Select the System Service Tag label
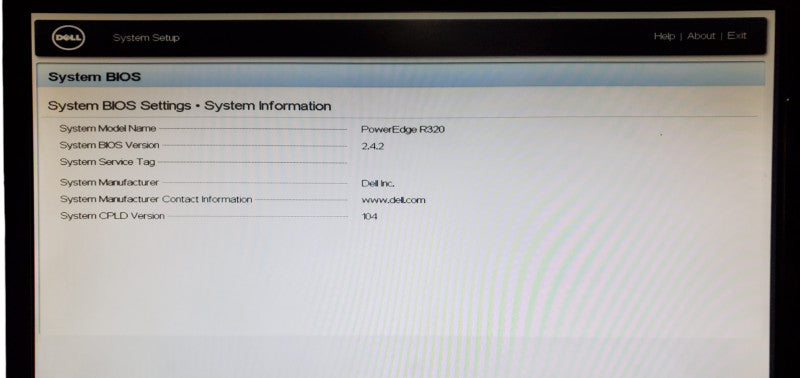This screenshot has width=800, height=378. click(107, 162)
